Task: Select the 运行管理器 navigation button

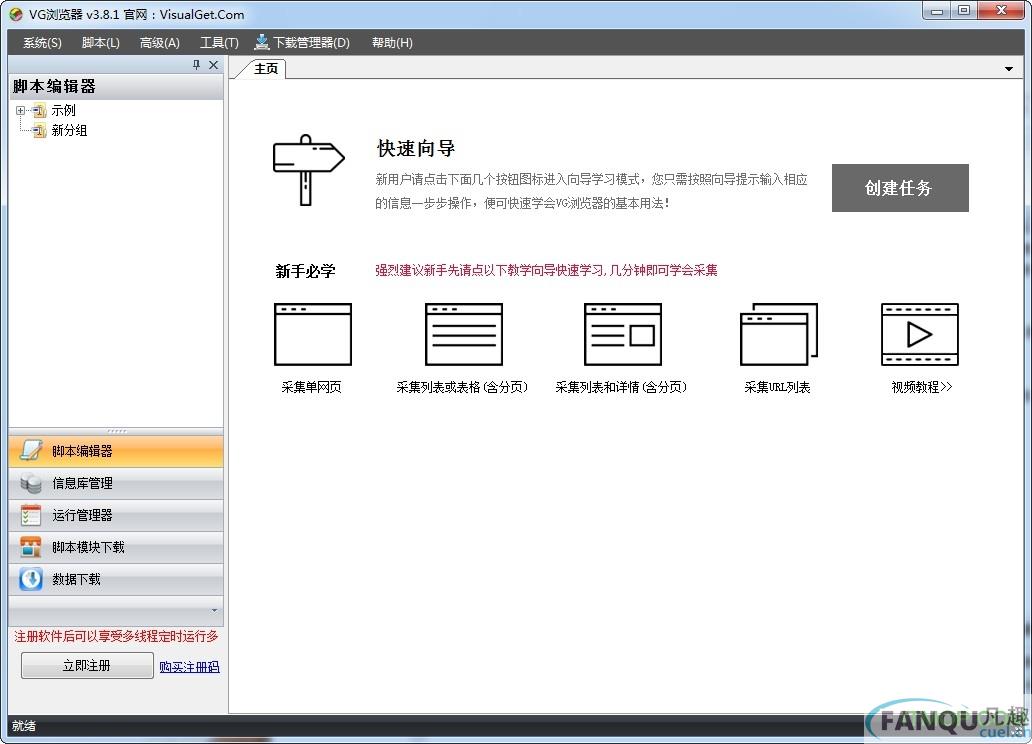Action: point(116,516)
